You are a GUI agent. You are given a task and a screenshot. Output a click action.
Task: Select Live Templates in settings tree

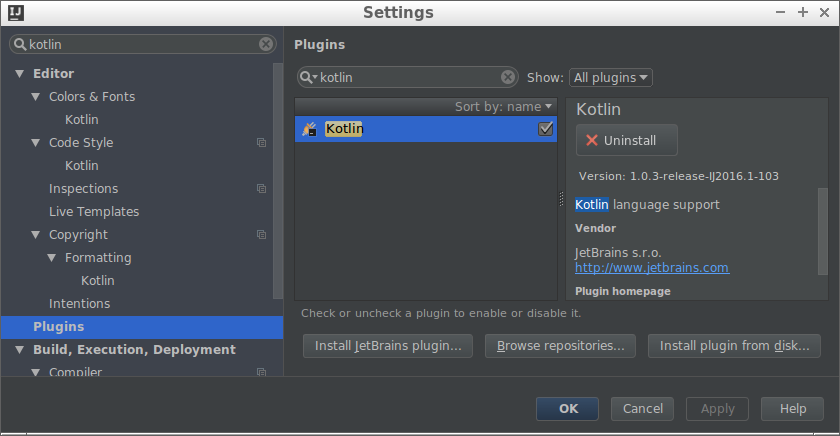tap(94, 212)
